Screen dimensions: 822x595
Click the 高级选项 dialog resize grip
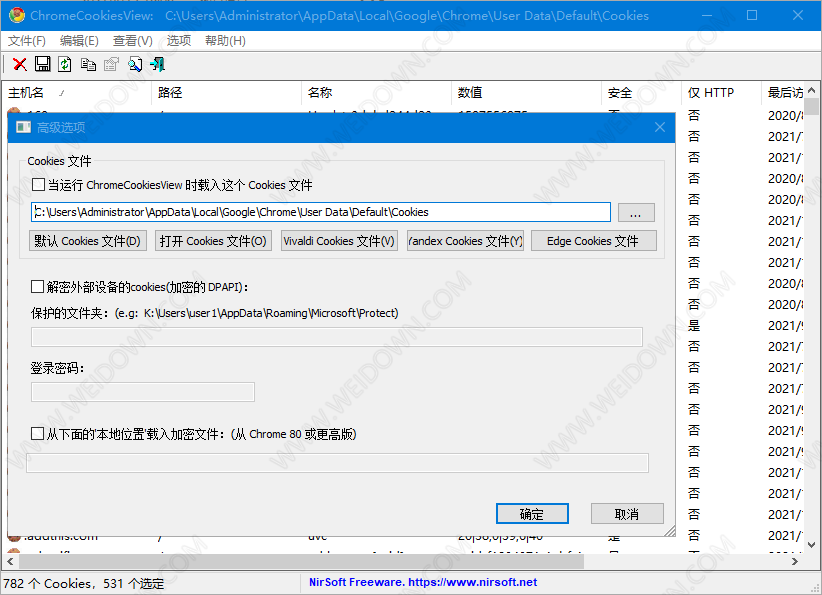pos(669,531)
